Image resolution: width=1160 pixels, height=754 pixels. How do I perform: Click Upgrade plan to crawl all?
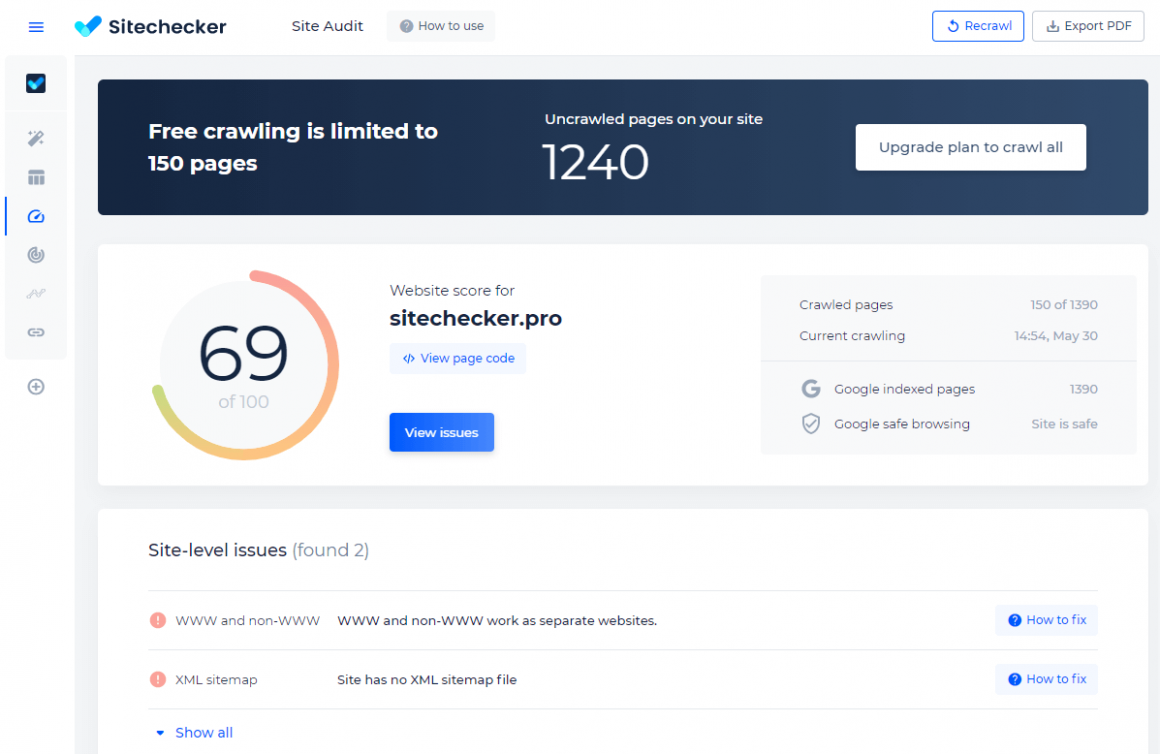(x=970, y=147)
